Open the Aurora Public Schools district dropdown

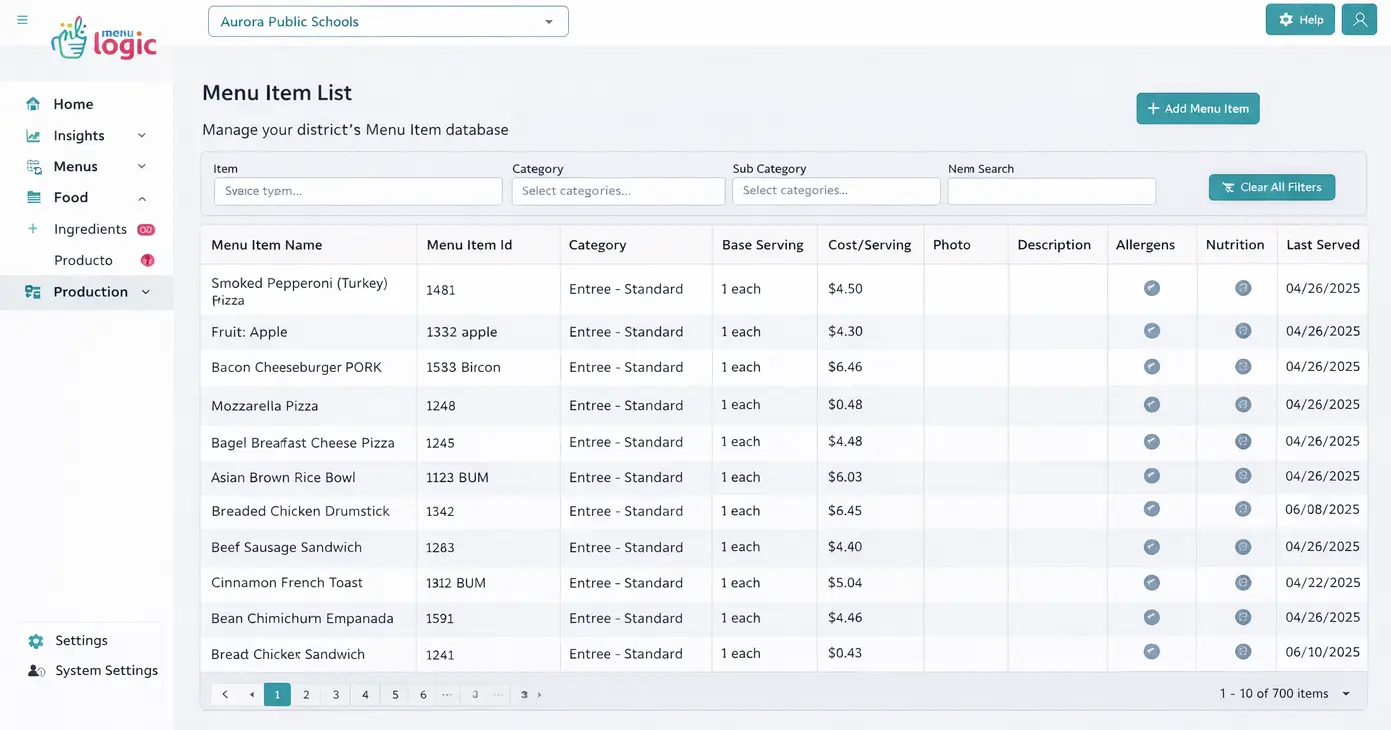coord(388,21)
